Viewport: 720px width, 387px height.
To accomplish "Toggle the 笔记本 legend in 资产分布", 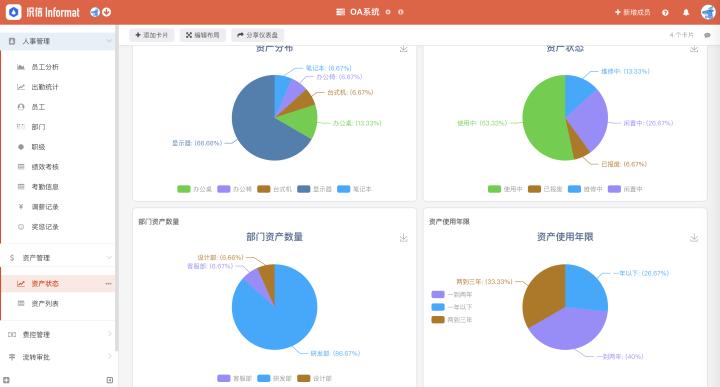I will (x=354, y=189).
